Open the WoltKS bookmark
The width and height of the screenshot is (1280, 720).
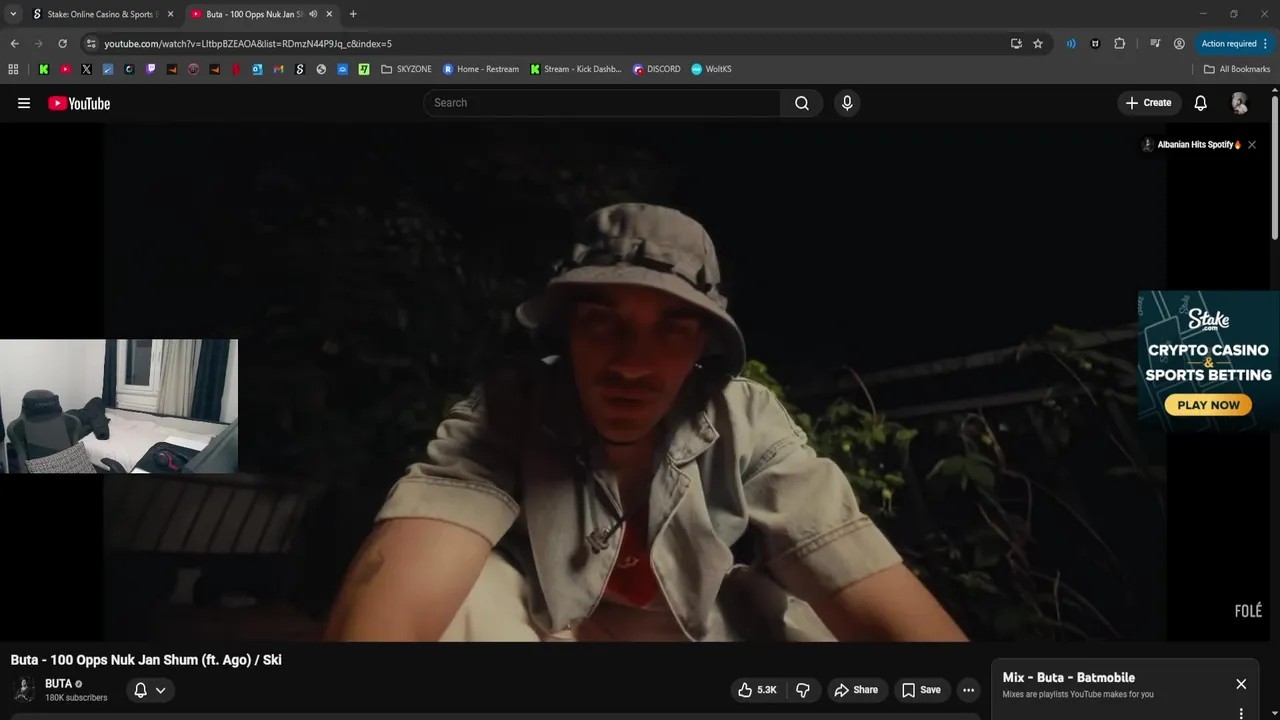(712, 69)
